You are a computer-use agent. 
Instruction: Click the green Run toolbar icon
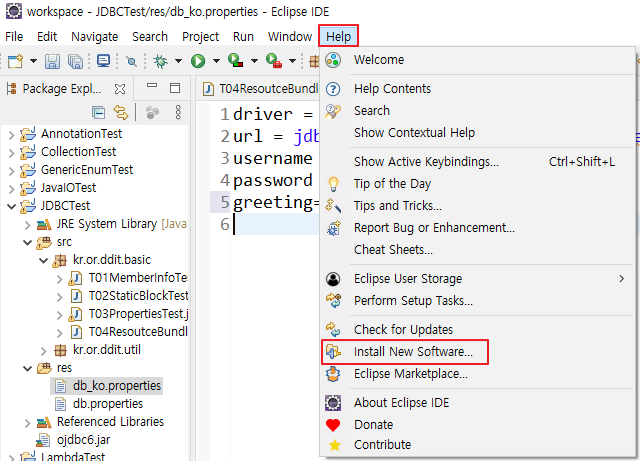pyautogui.click(x=198, y=61)
